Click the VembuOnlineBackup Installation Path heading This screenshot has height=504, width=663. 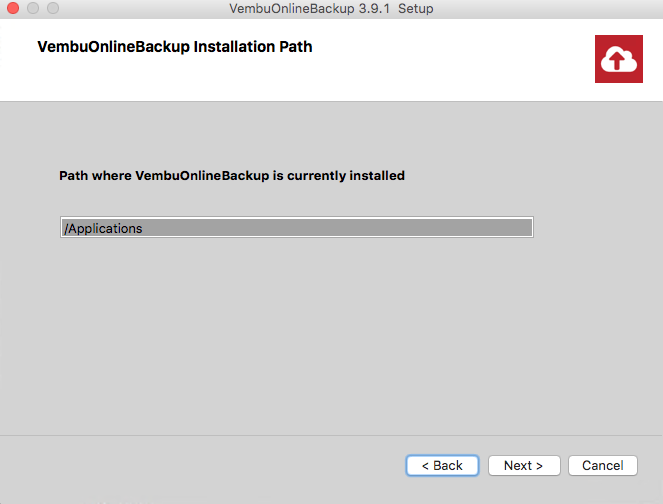pyautogui.click(x=175, y=47)
